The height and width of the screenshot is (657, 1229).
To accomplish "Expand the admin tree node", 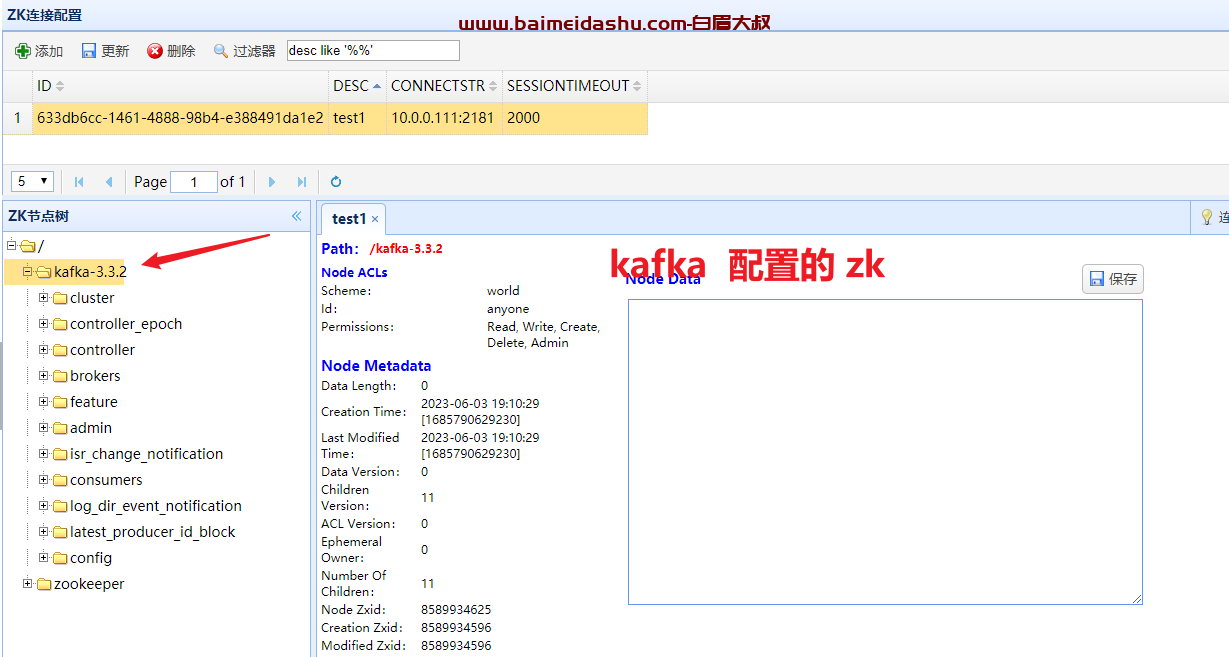I will click(x=44, y=427).
